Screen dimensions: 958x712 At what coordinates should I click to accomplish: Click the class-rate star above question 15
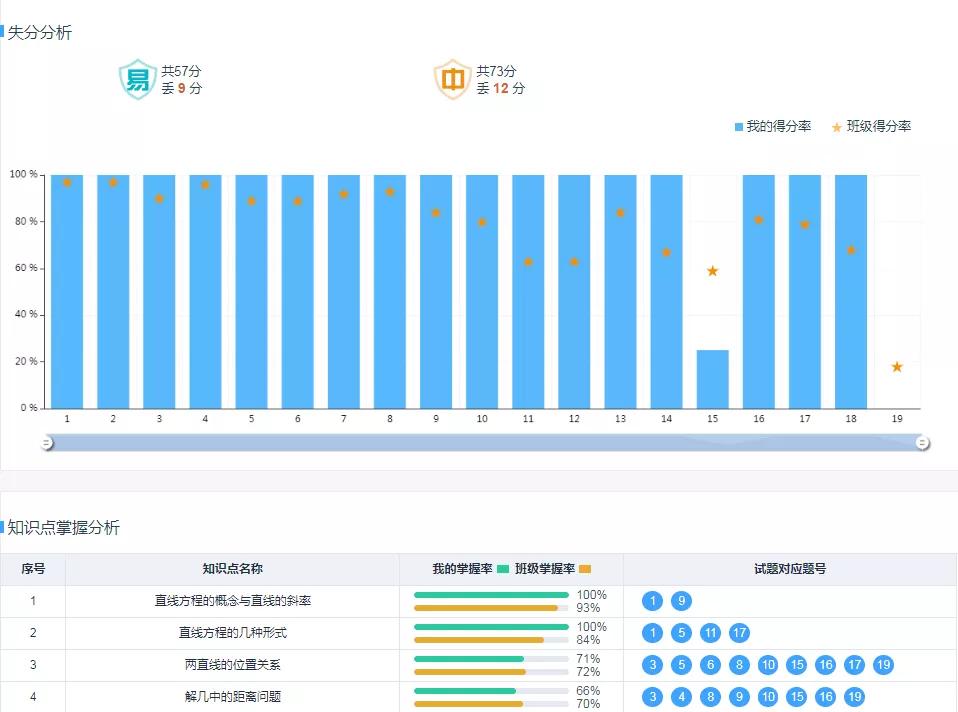click(712, 271)
